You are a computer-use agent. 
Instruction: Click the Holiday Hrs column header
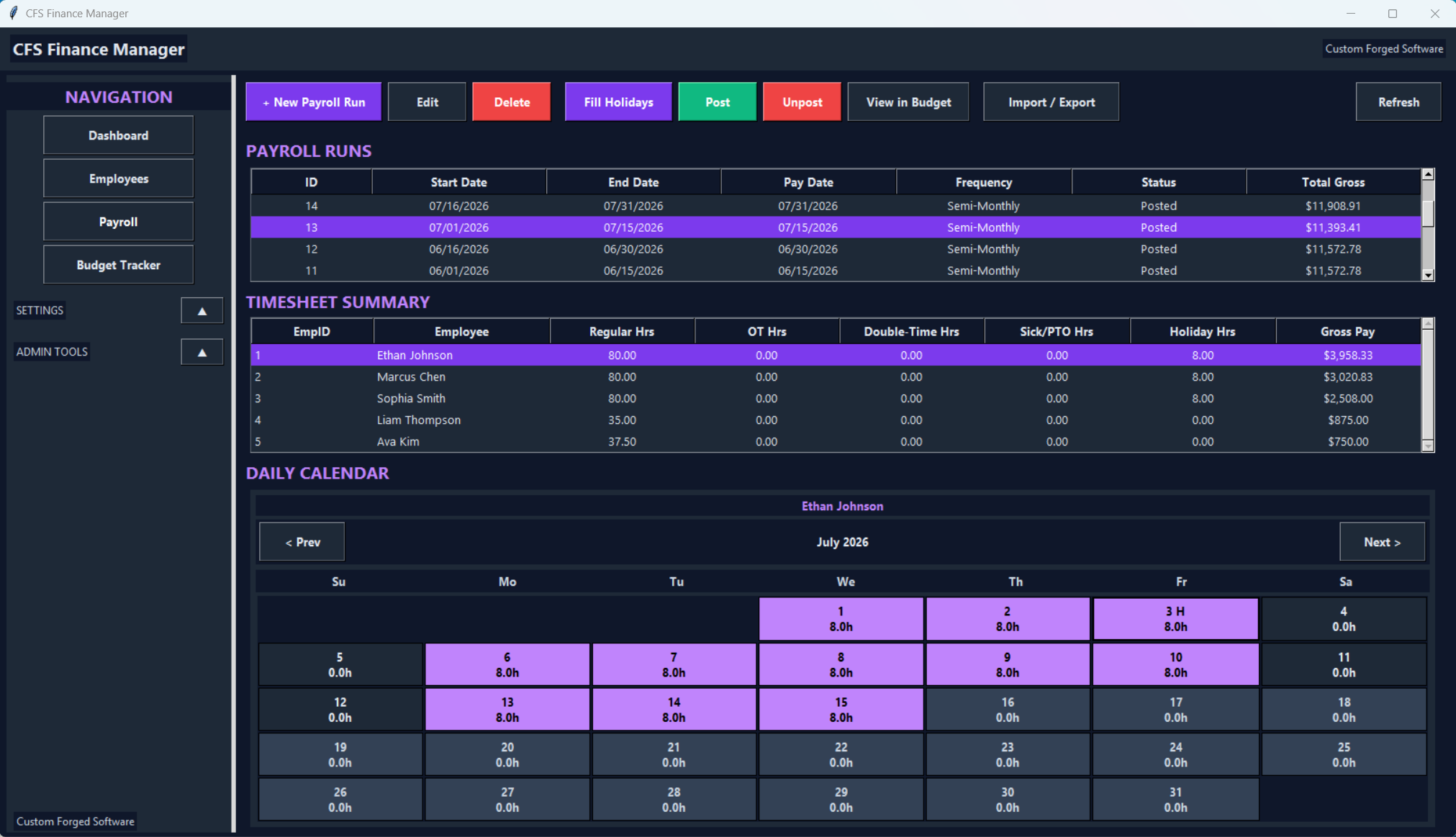[x=1202, y=332]
